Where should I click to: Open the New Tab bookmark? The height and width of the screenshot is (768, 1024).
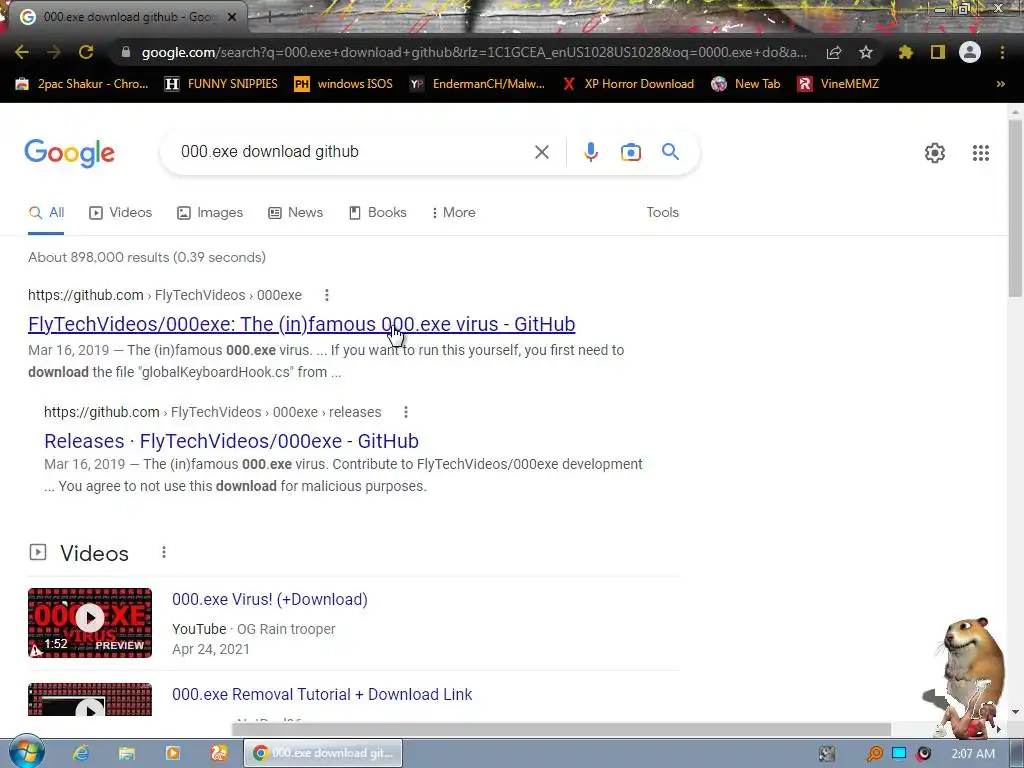(x=746, y=84)
